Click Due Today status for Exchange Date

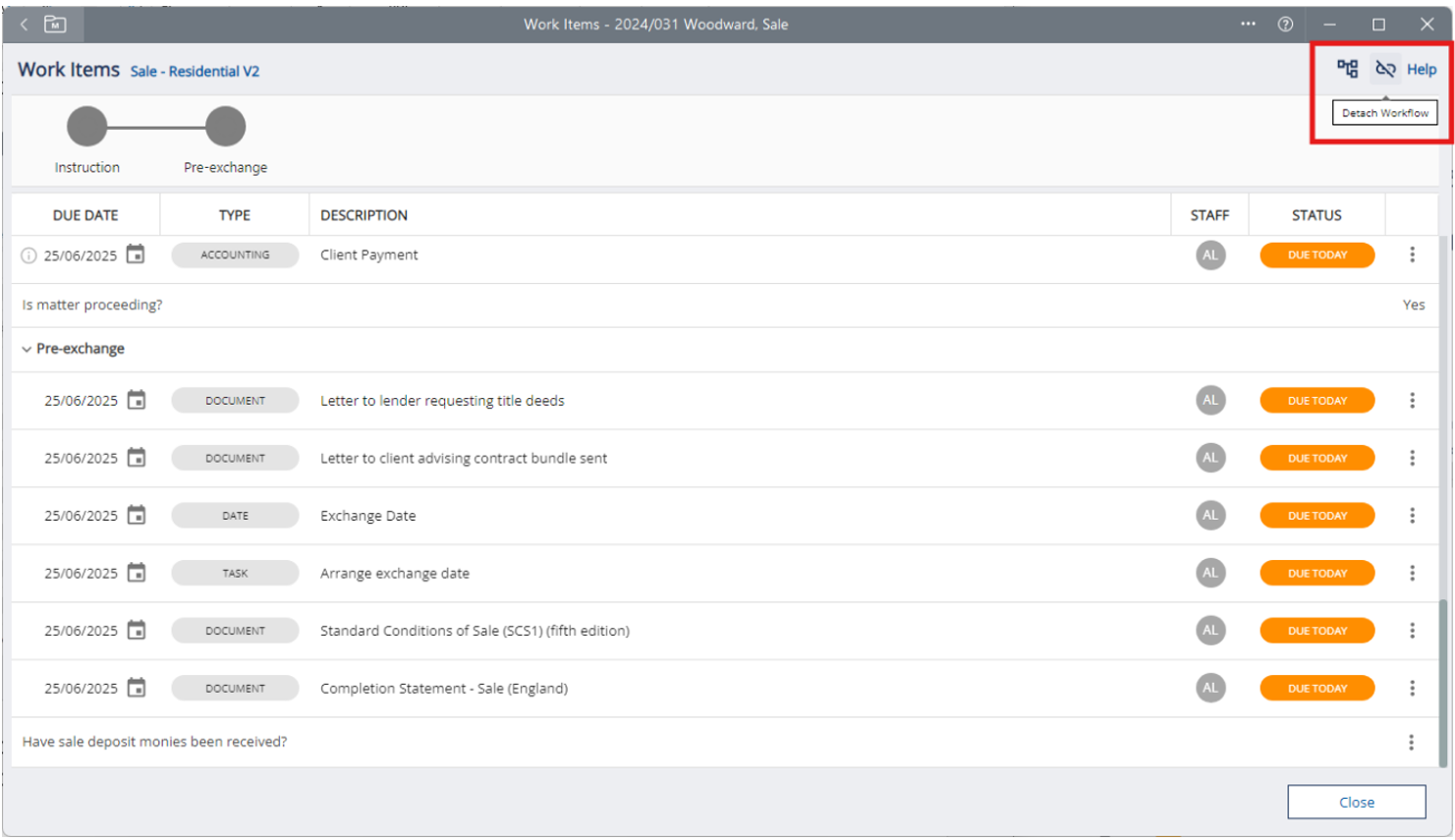(1316, 515)
